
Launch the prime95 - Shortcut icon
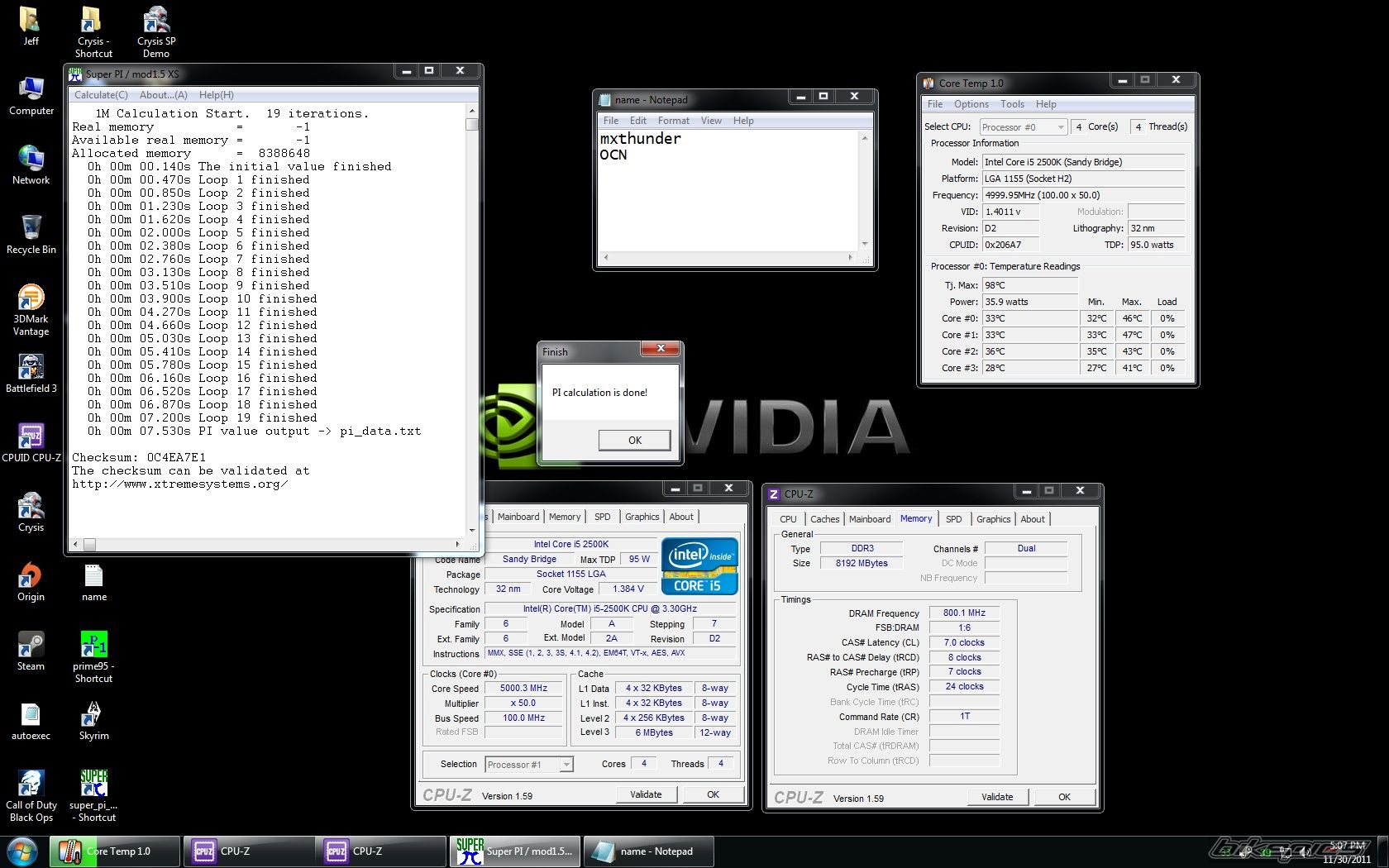[93, 656]
